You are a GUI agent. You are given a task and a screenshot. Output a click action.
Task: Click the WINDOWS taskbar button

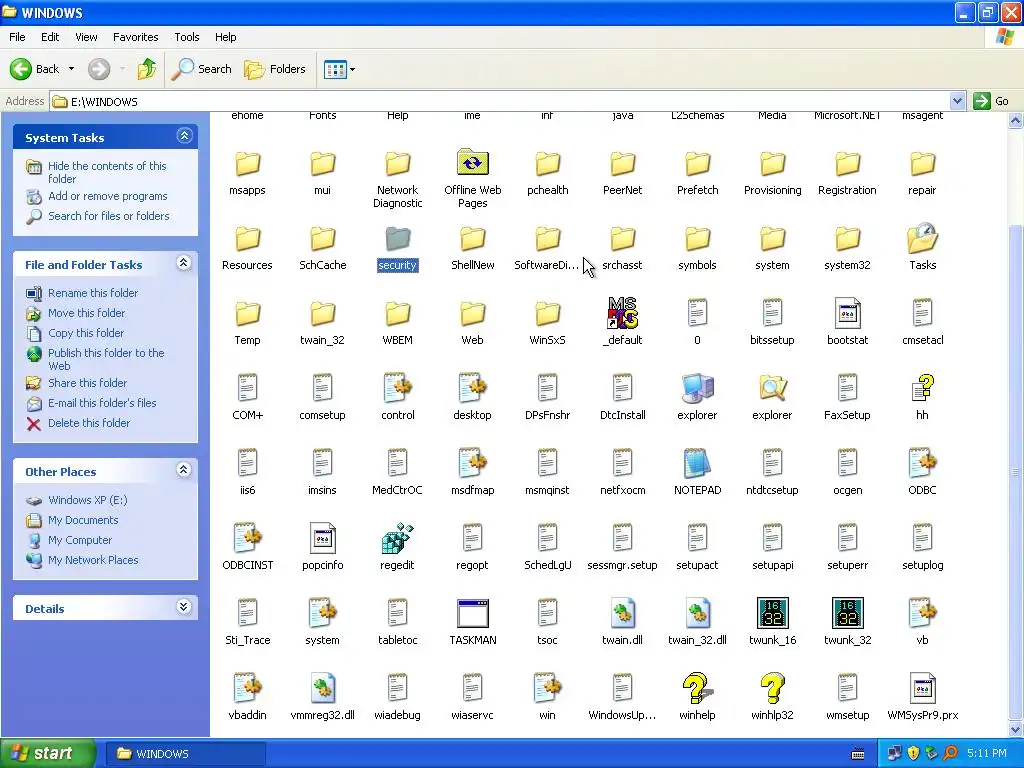tap(184, 754)
